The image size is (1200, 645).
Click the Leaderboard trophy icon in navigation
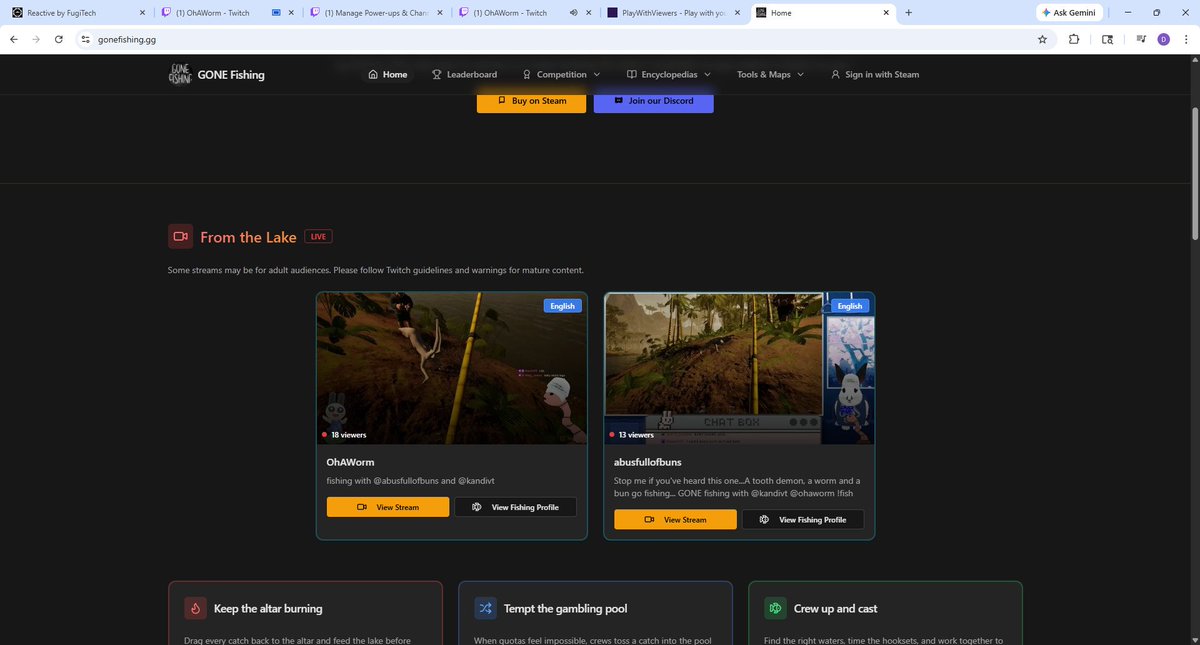coord(434,74)
